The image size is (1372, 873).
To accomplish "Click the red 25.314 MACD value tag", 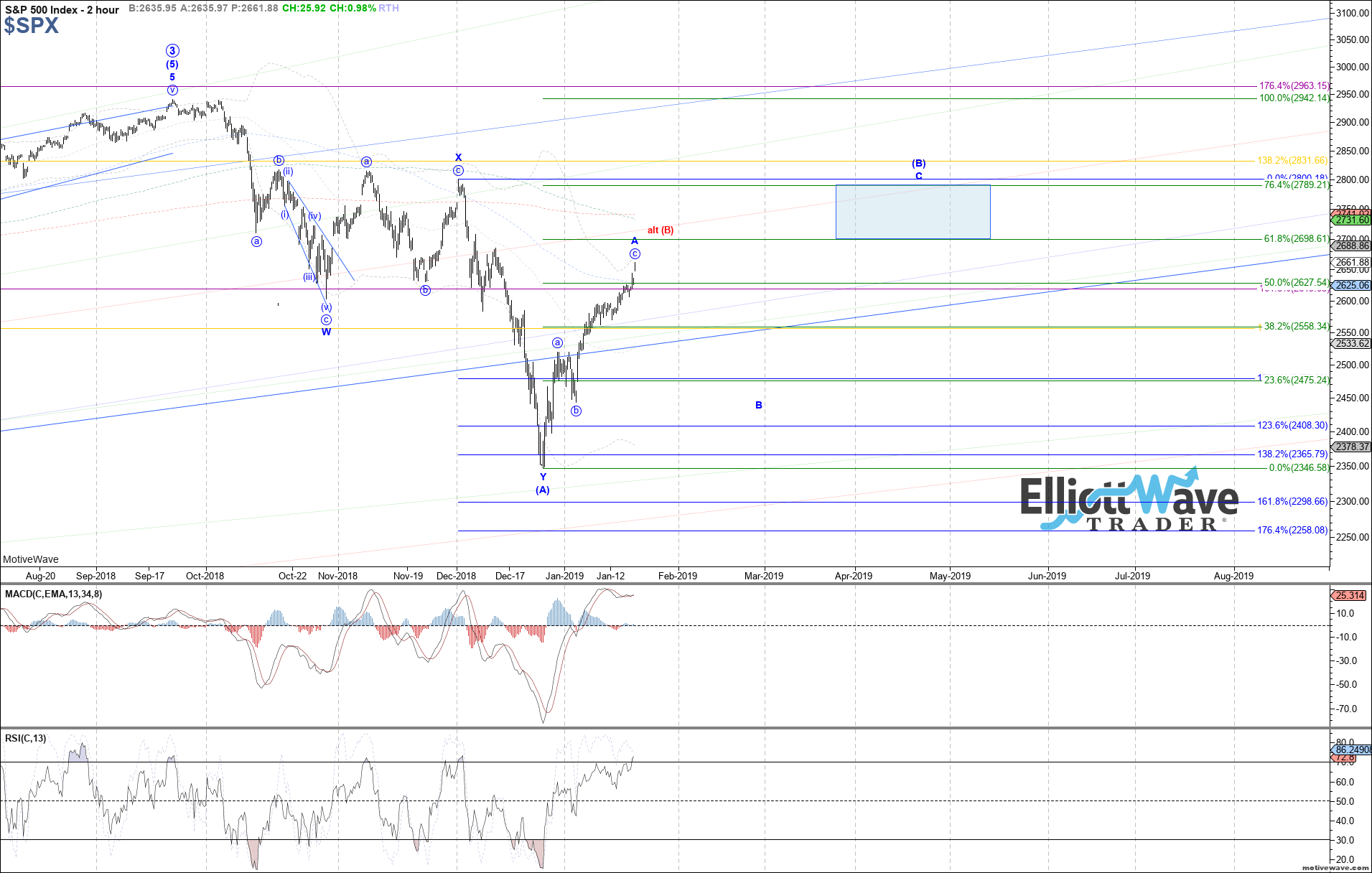I will (1350, 596).
